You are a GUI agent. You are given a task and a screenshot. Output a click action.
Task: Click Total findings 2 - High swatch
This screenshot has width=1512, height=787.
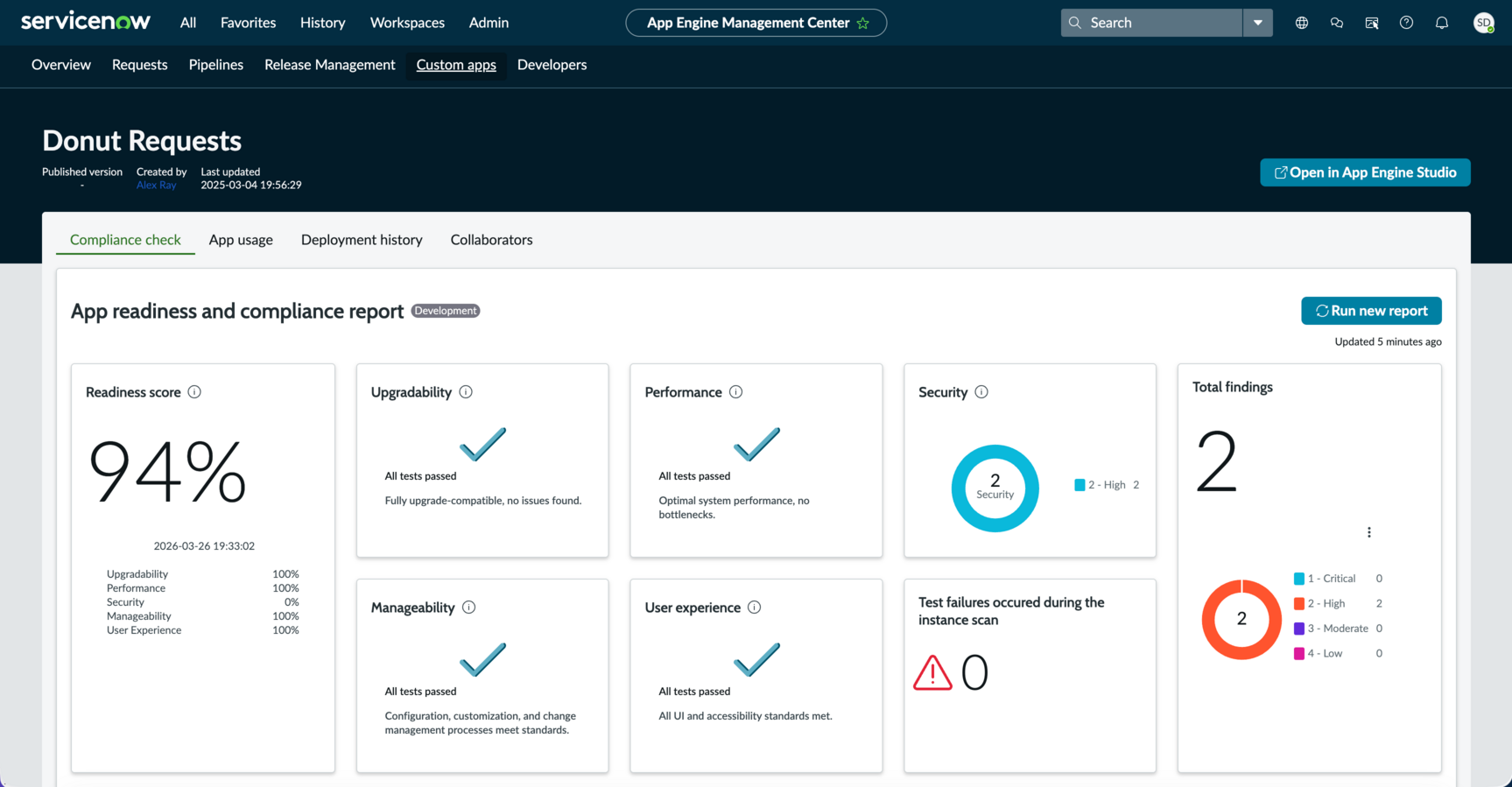coord(1299,604)
